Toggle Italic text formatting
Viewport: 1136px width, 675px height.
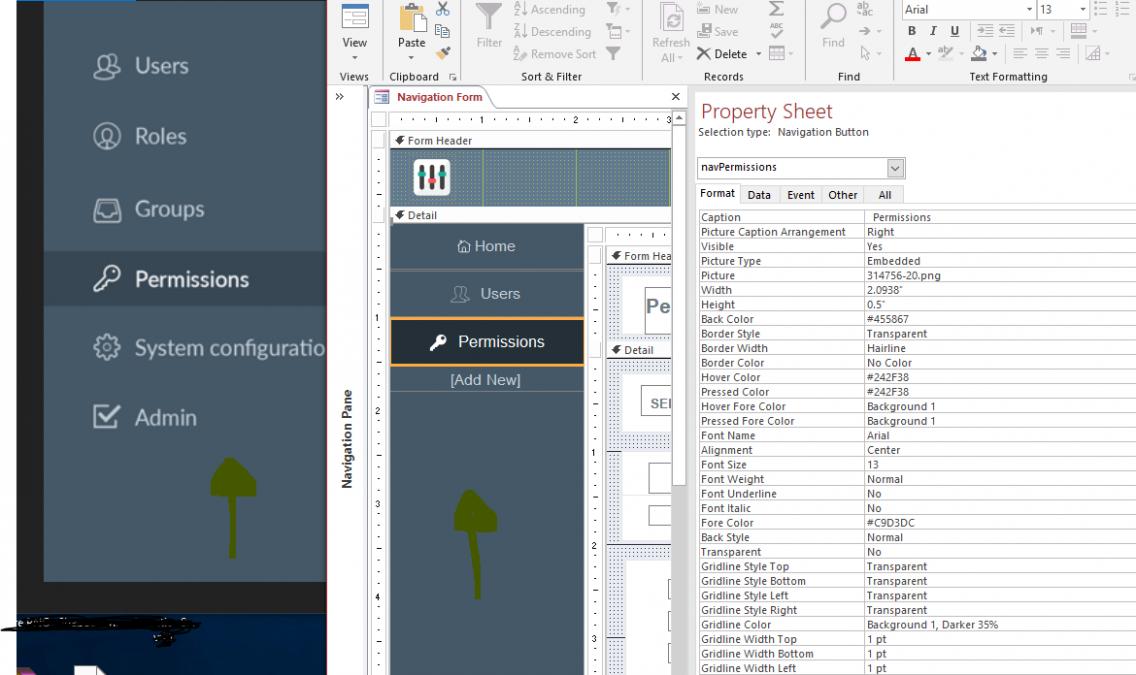pyautogui.click(x=933, y=31)
